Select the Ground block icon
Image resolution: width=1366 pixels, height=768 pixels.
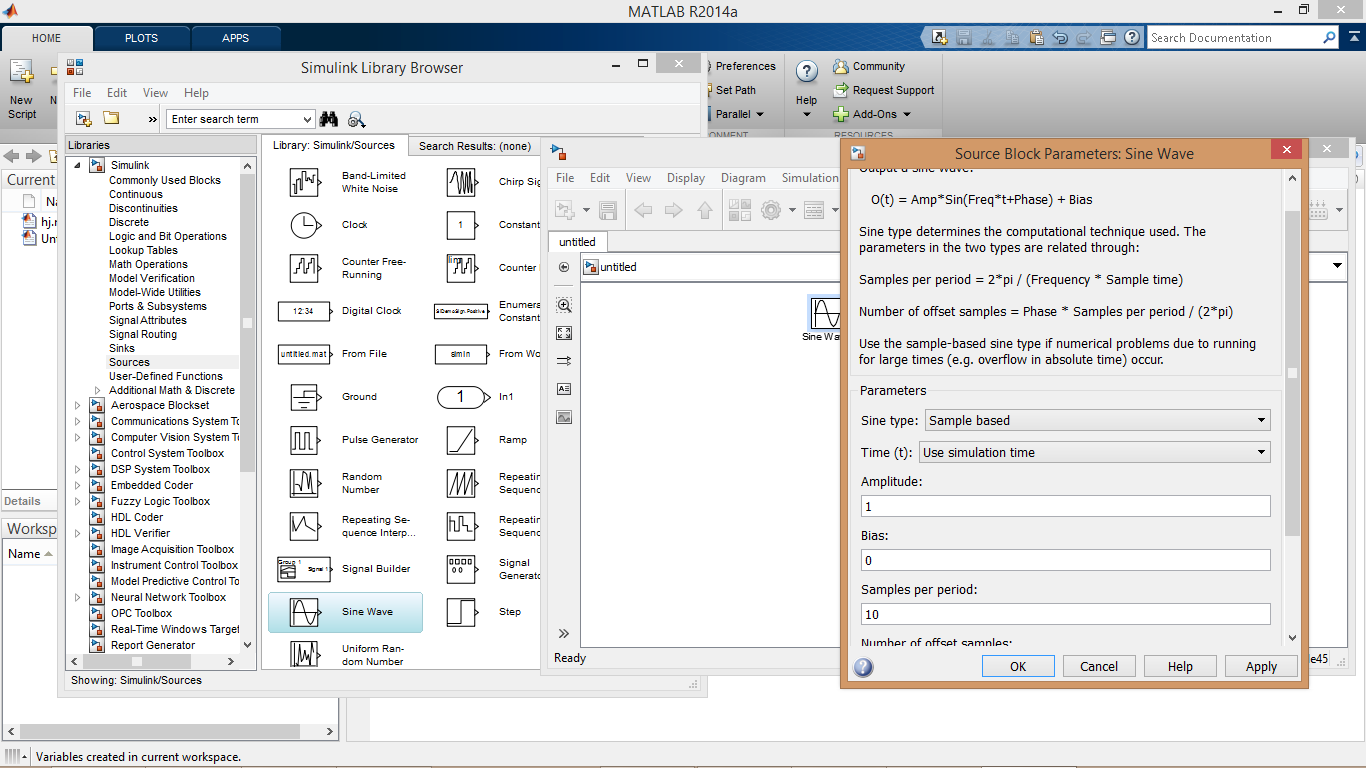click(x=304, y=397)
